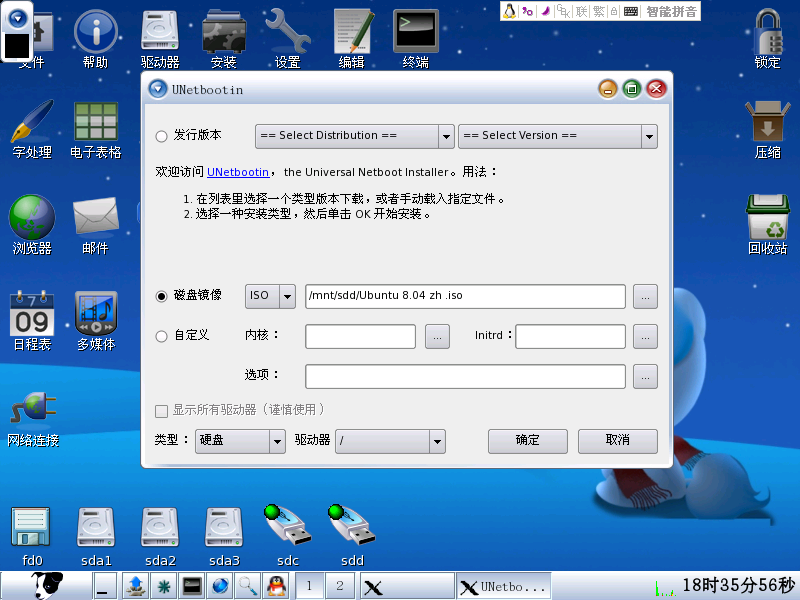Select the unnamed X window taskbar entry
800x600 pixels.
point(407,586)
